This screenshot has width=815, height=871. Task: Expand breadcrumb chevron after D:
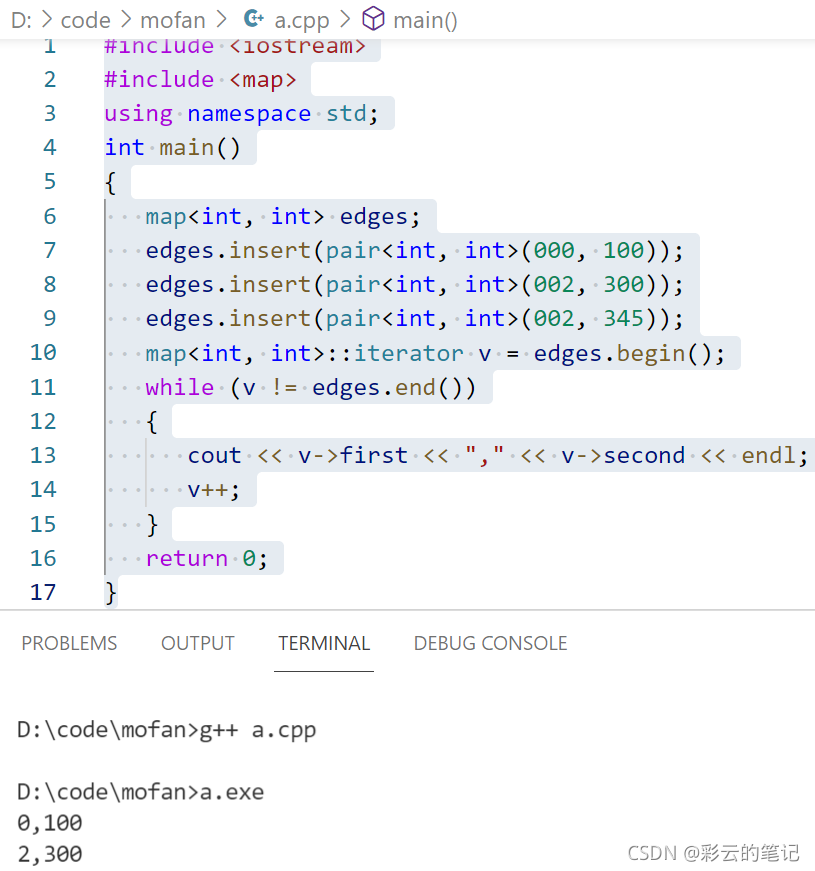click(47, 20)
